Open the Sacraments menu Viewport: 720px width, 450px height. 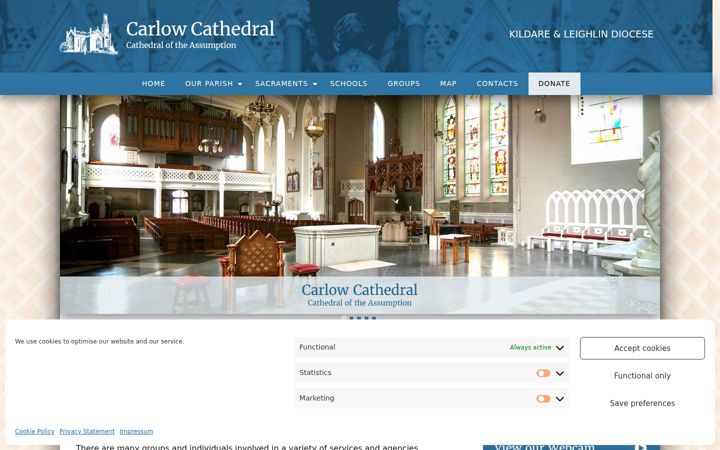281,84
